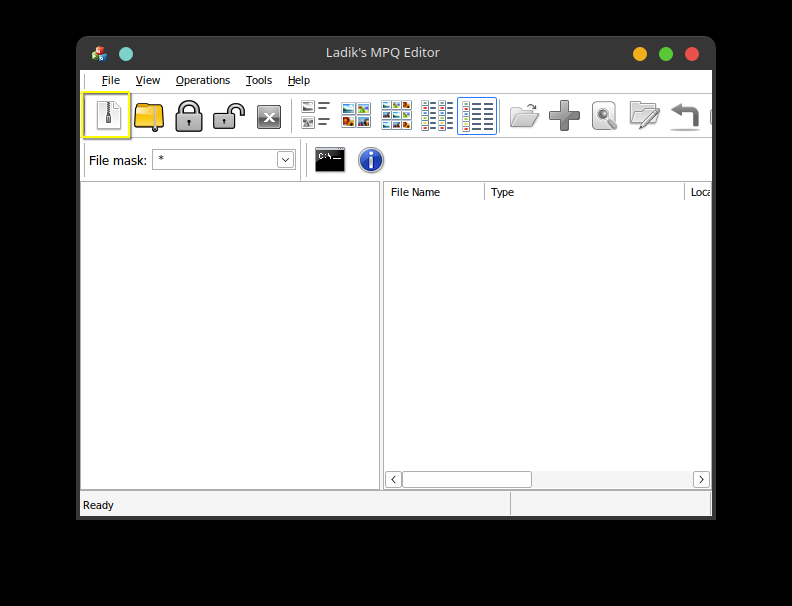
Task: Expand the File mask dropdown arrow
Action: coord(285,160)
